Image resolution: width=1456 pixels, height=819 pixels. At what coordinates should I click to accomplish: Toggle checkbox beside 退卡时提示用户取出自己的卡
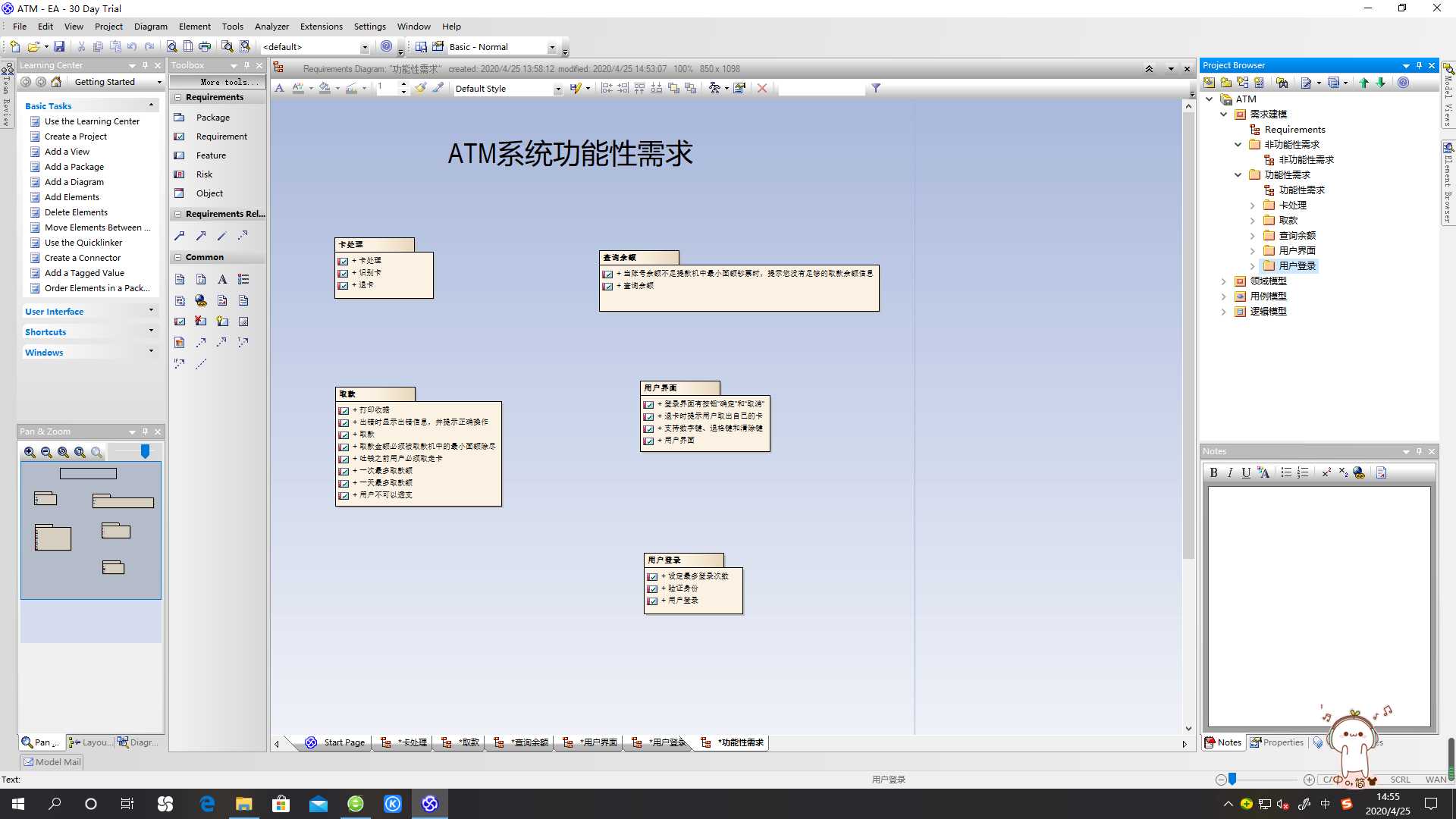coord(648,416)
